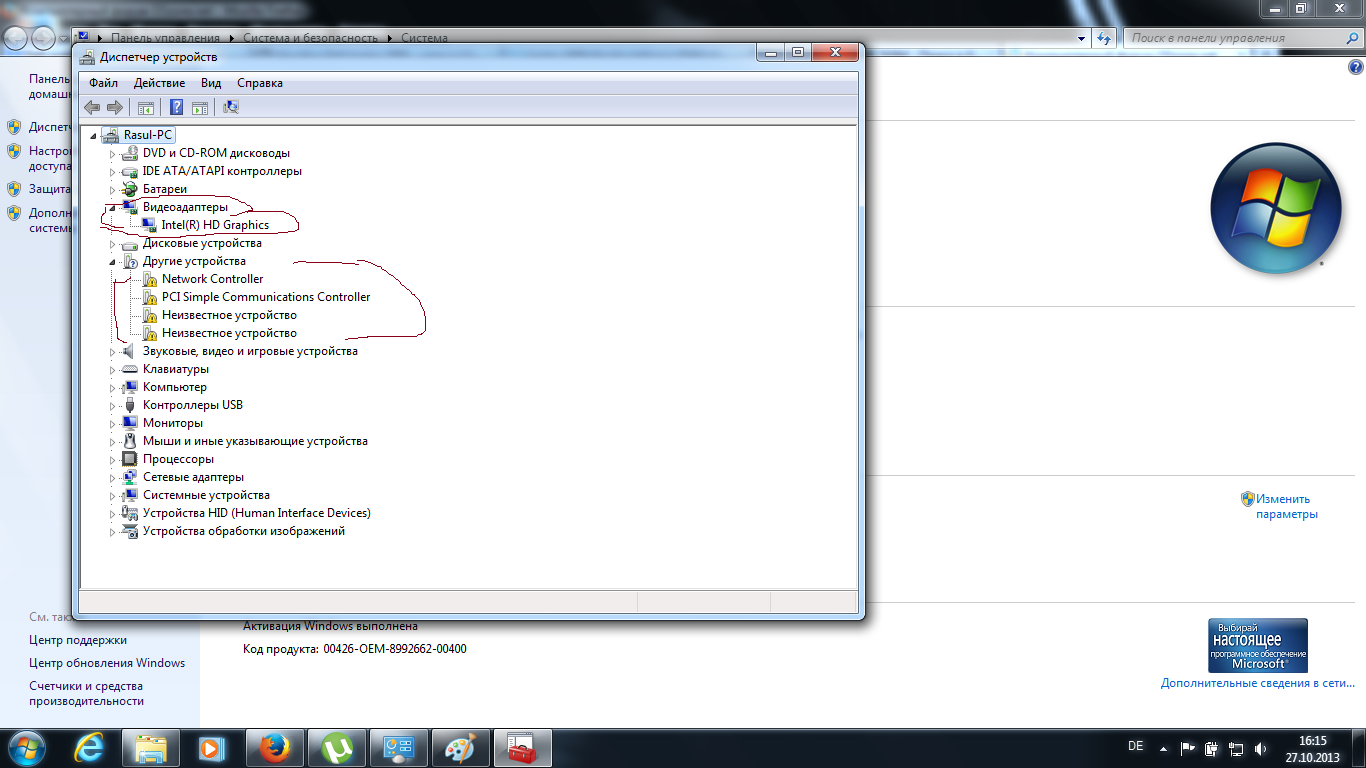Viewport: 1366px width, 768px height.
Task: Collapse the Другие устройства node
Action: [113, 261]
